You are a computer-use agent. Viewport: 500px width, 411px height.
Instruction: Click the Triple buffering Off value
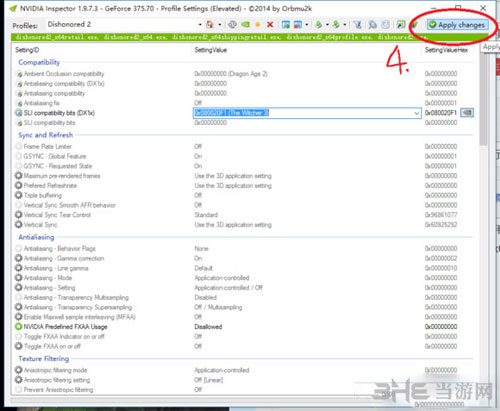198,195
